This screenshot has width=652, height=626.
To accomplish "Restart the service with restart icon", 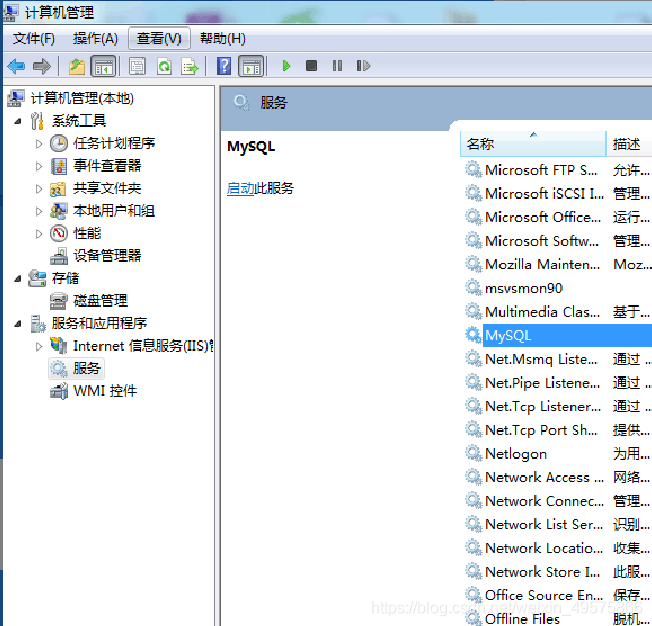I will [x=363, y=66].
